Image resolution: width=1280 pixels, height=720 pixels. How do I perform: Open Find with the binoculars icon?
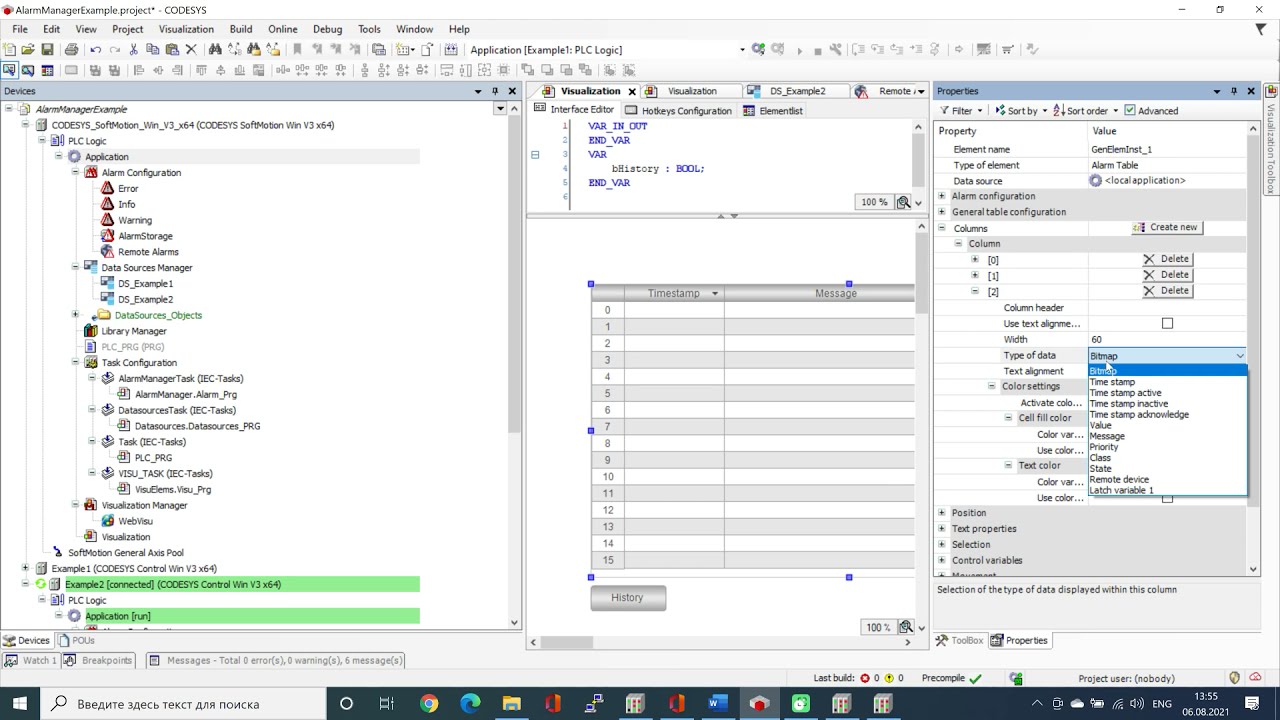215,49
